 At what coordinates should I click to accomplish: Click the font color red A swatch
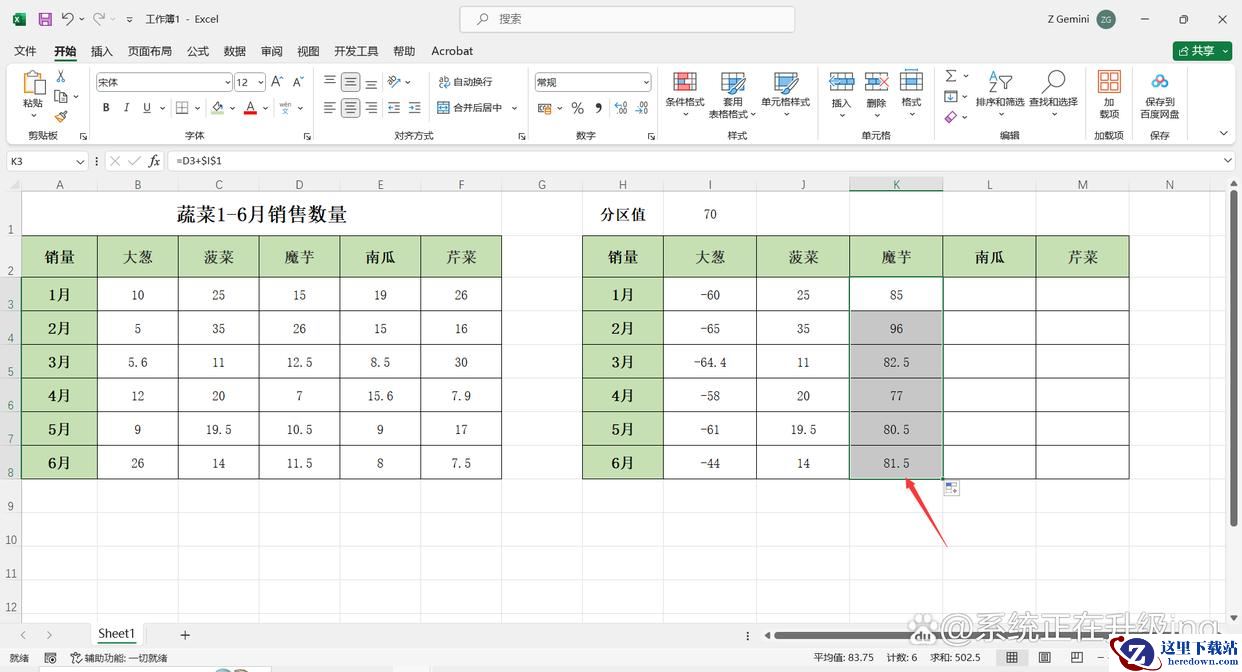click(x=250, y=108)
